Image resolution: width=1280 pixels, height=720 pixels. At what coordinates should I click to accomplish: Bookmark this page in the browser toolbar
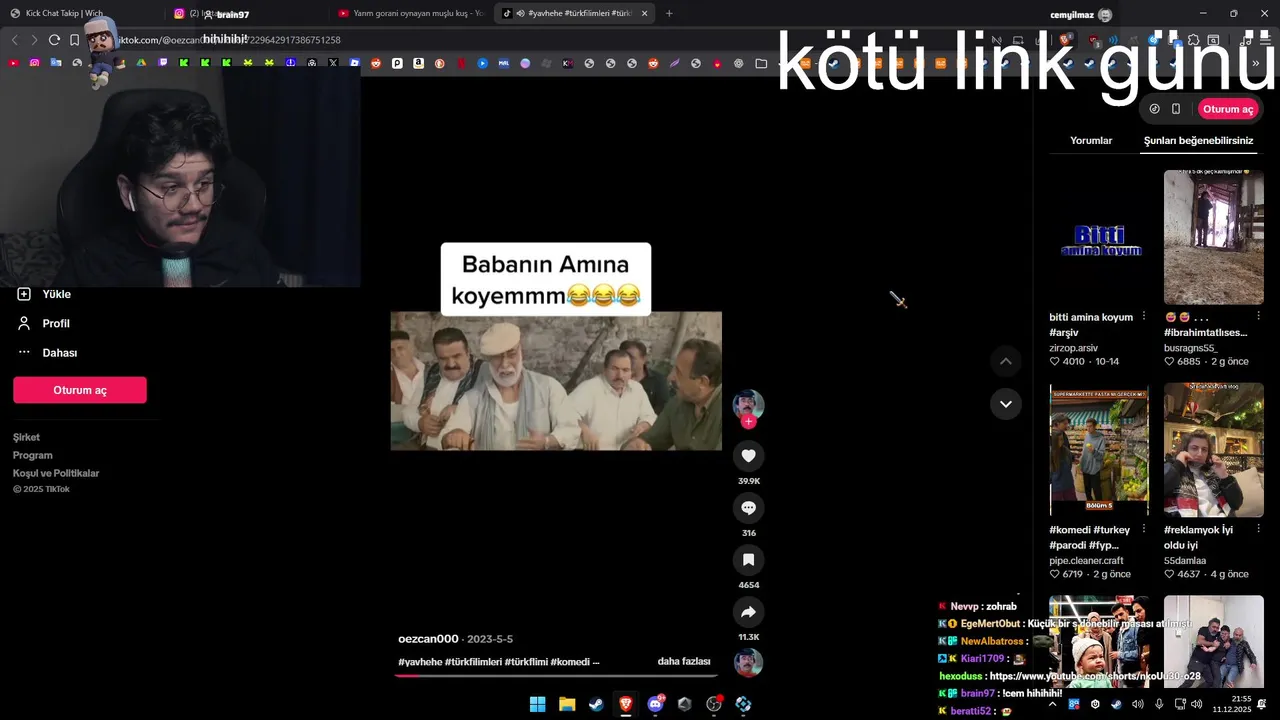pyautogui.click(x=74, y=40)
